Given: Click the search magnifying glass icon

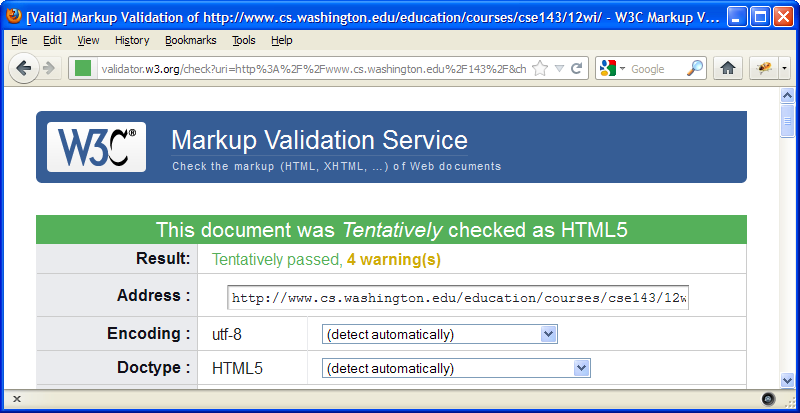Looking at the screenshot, I should (696, 68).
